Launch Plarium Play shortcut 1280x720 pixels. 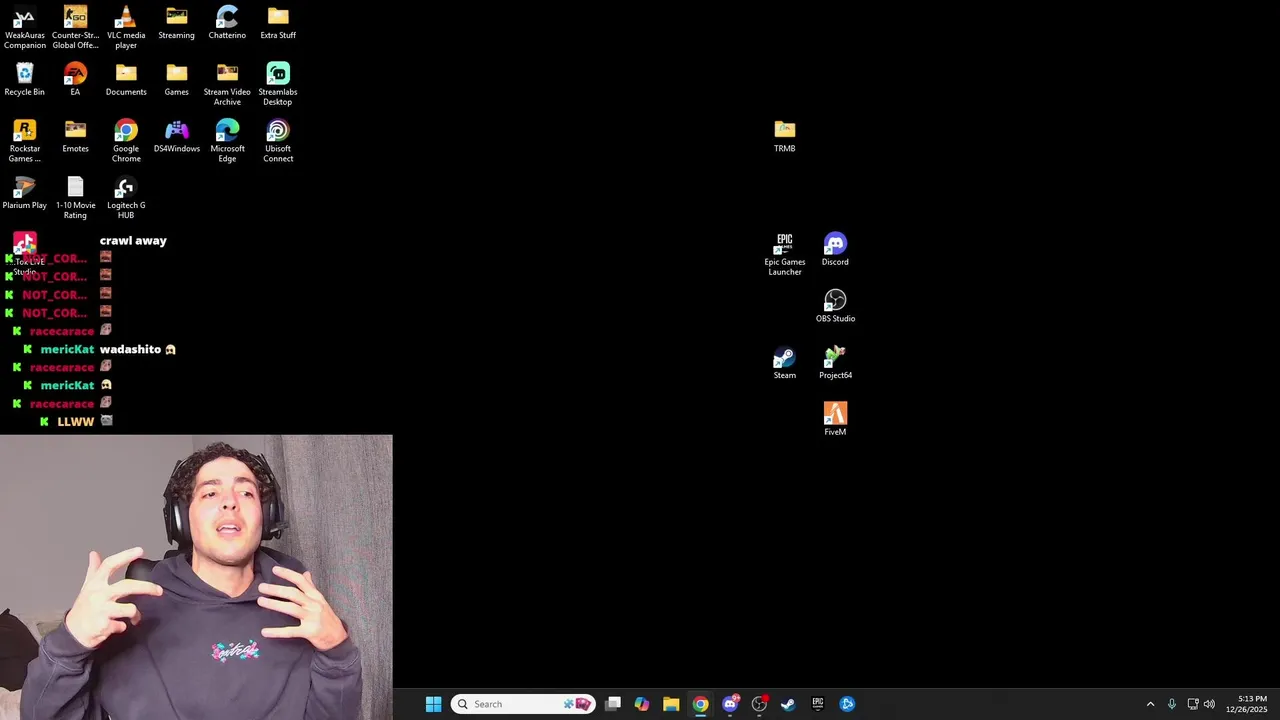(24, 194)
